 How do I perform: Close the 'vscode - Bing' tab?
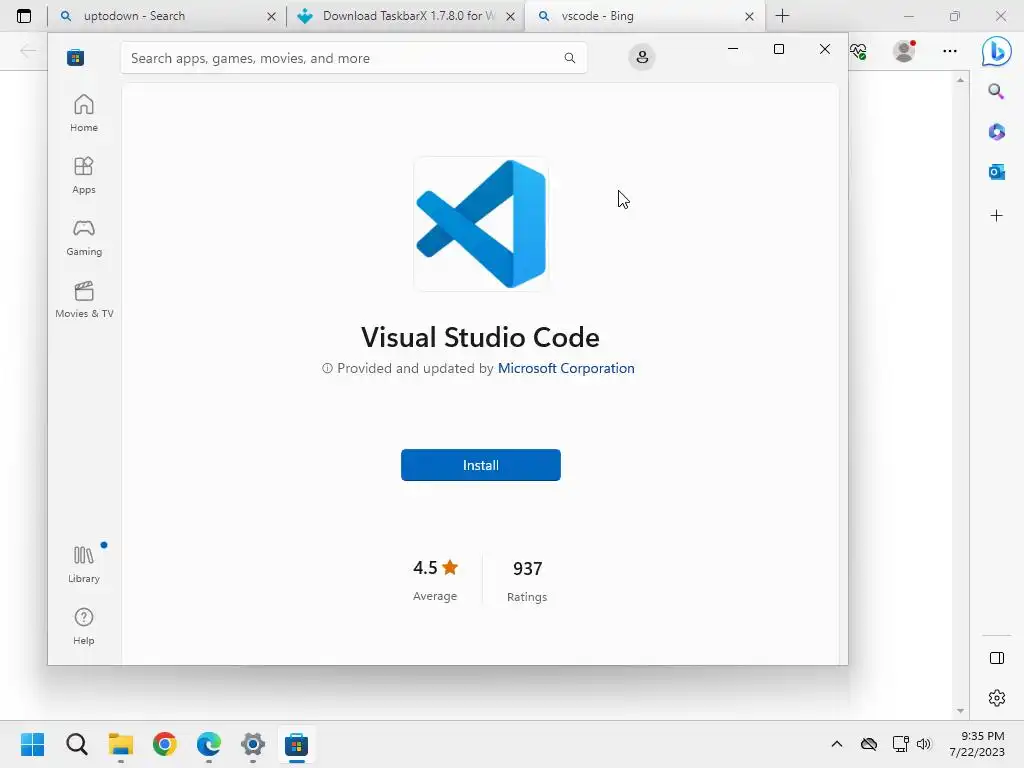tap(749, 16)
